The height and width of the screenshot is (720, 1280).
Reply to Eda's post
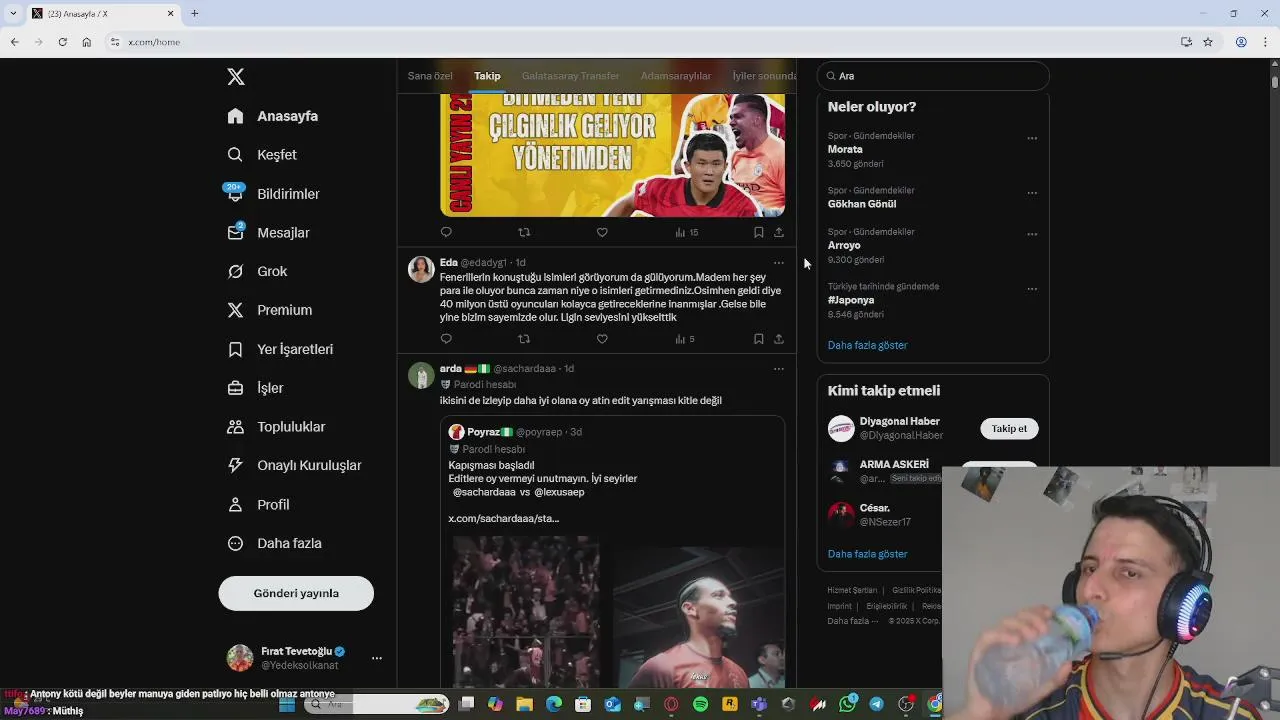[x=446, y=339]
